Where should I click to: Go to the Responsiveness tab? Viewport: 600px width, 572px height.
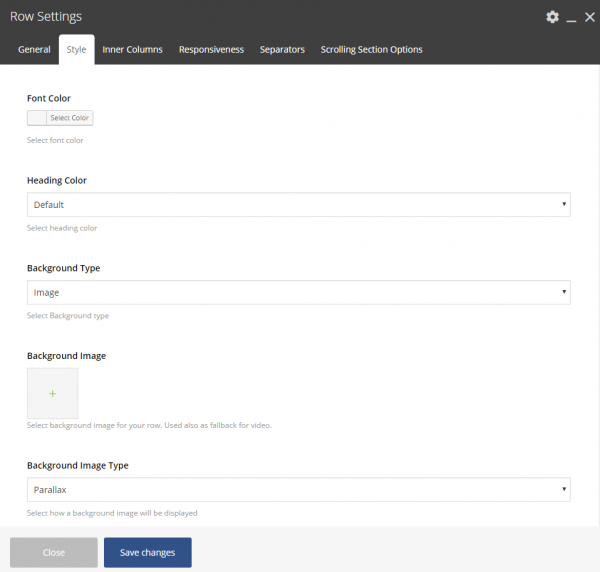[x=211, y=50]
